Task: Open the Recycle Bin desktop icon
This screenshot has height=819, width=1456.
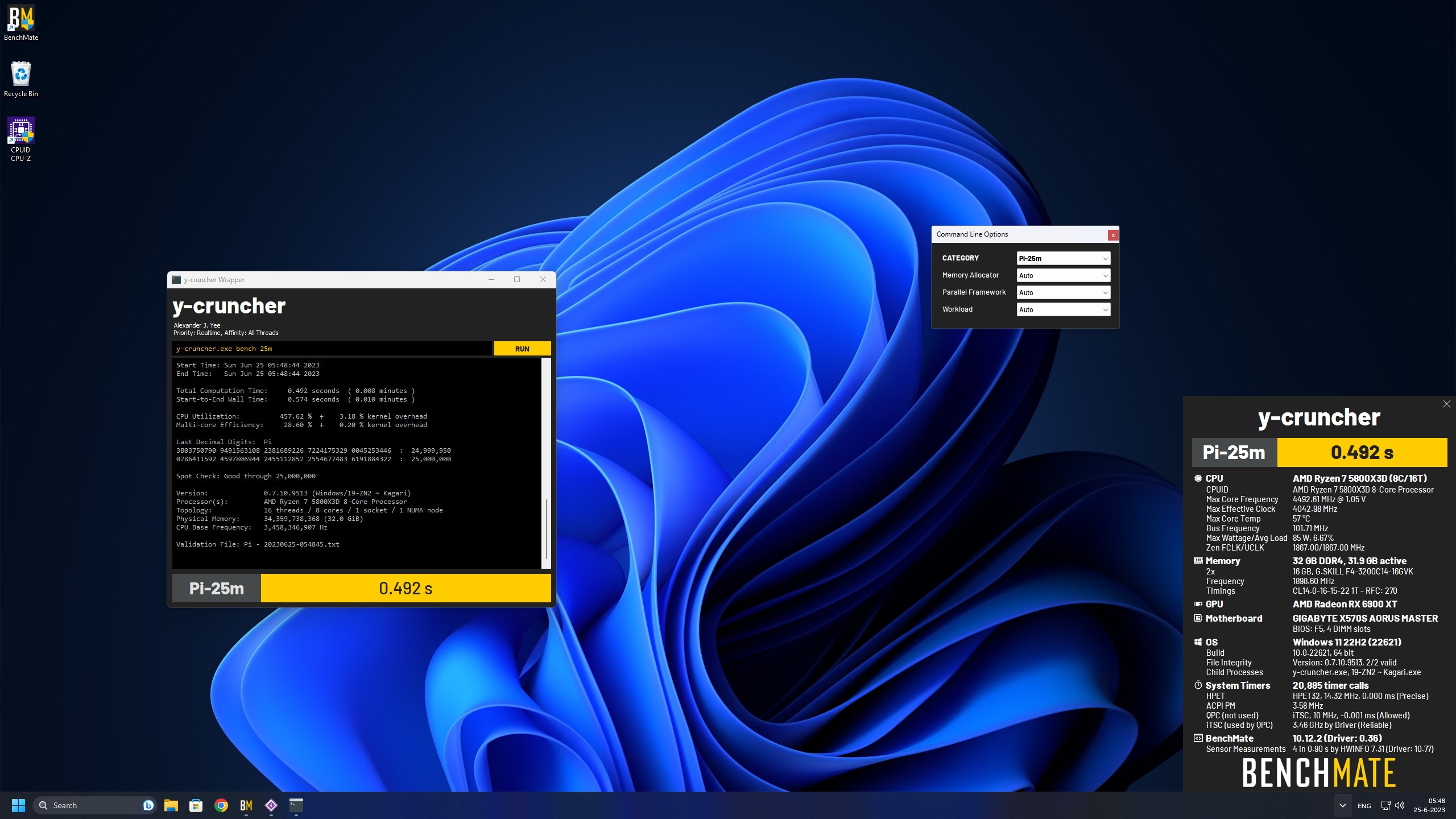Action: 21,79
